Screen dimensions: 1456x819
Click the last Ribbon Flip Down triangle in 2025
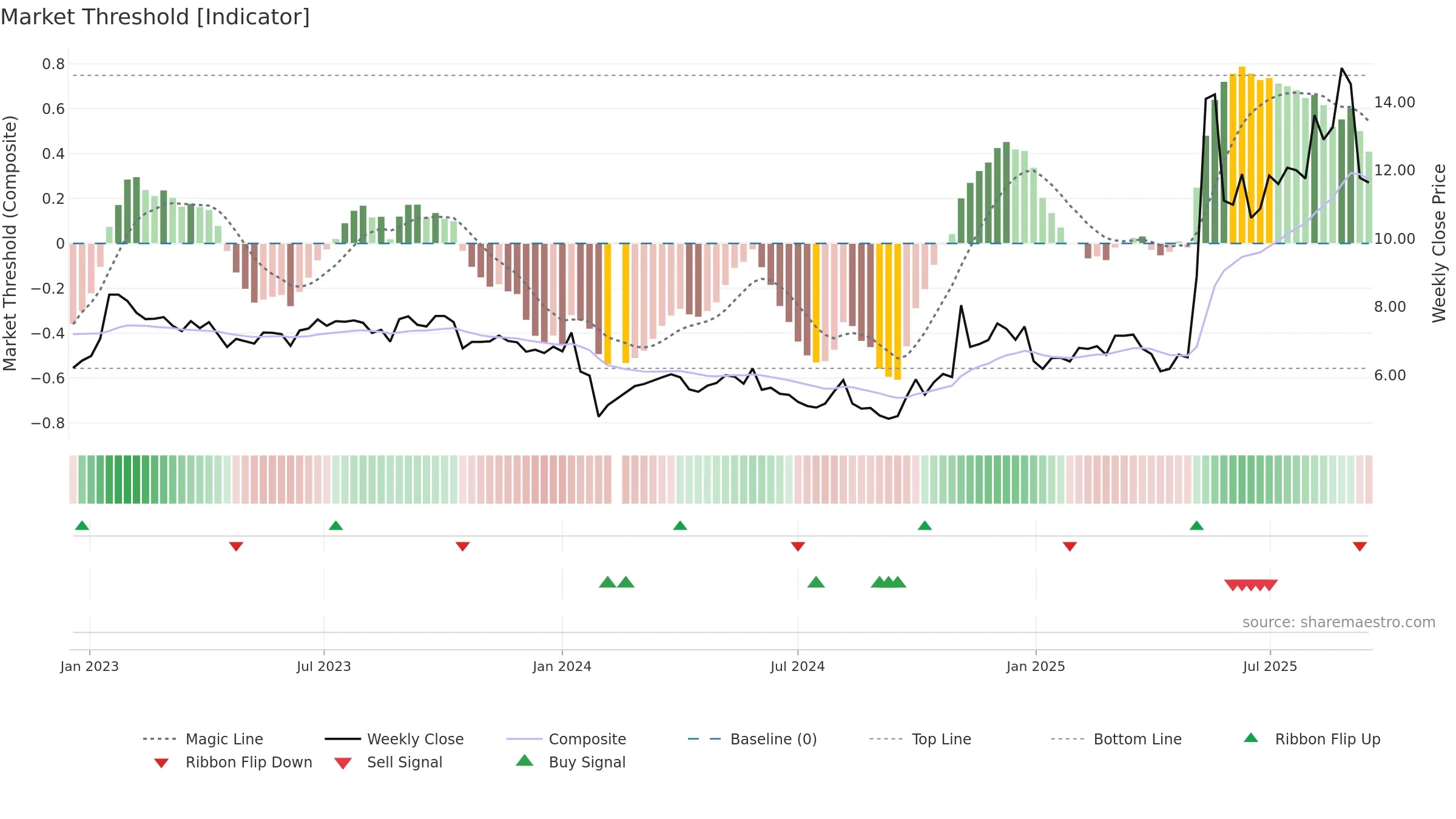click(1360, 547)
